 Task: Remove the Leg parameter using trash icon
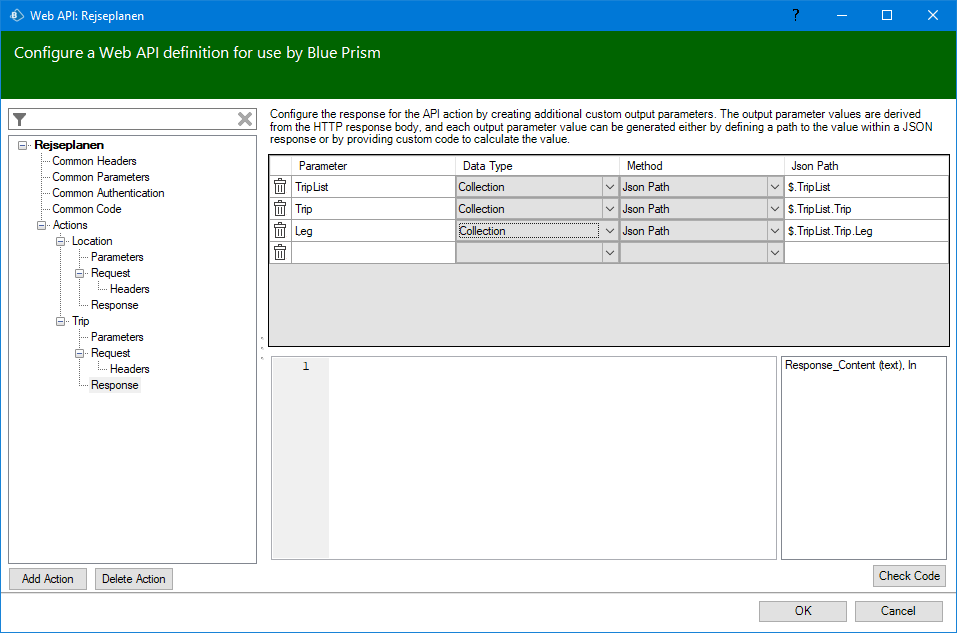coord(280,230)
